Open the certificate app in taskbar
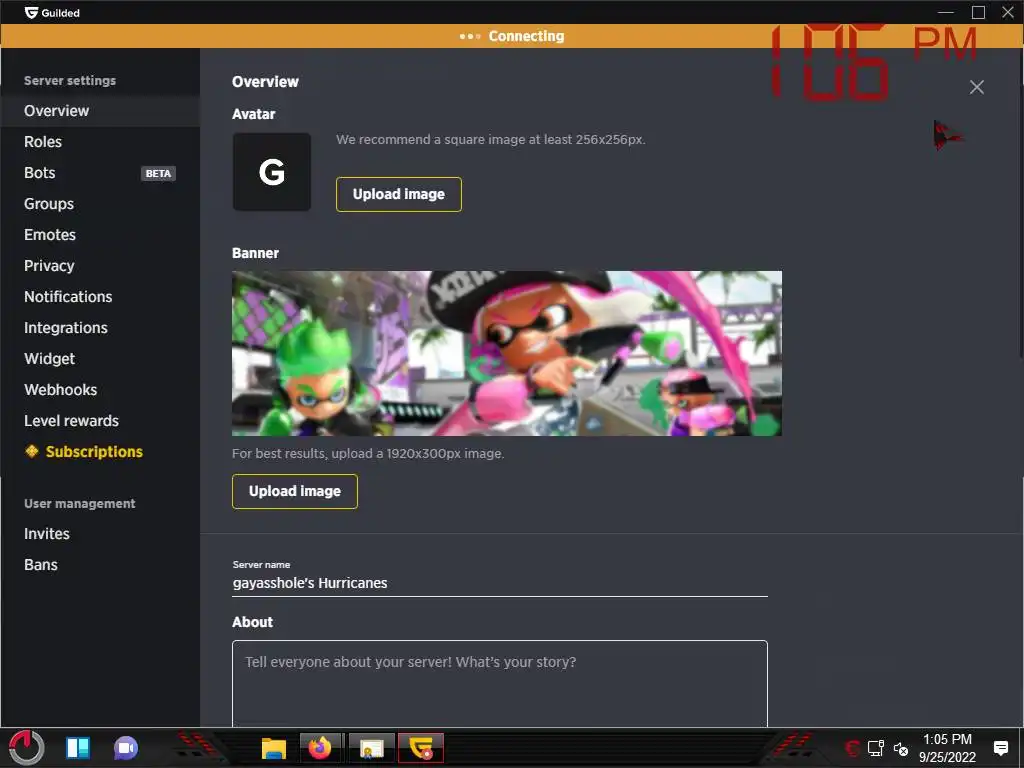Image resolution: width=1024 pixels, height=768 pixels. coord(372,748)
